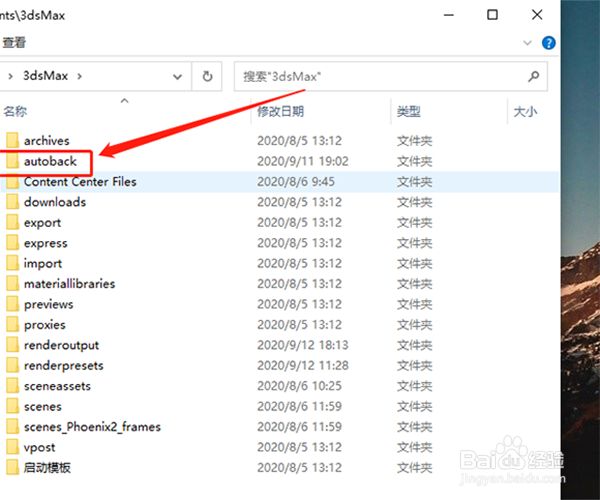Click the date 2020/9/12 11:28
The height and width of the screenshot is (500, 600).
click(303, 366)
